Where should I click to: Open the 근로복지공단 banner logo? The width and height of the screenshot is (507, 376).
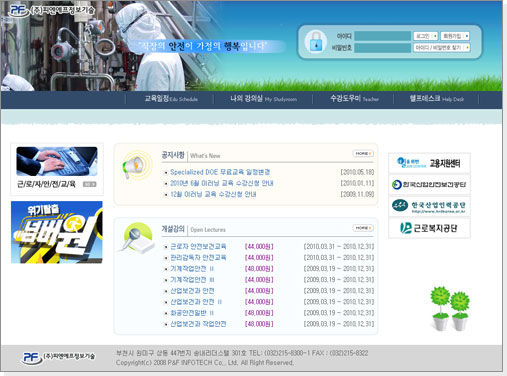click(429, 228)
